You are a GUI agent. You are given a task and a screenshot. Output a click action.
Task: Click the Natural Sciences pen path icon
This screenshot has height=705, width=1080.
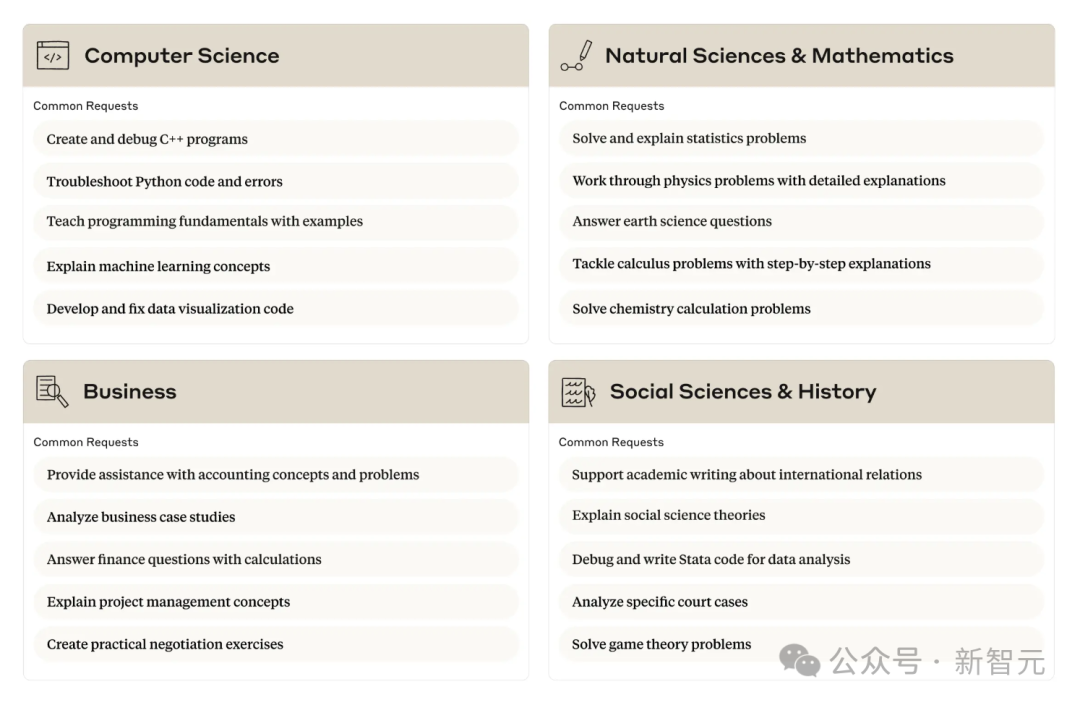click(x=577, y=56)
